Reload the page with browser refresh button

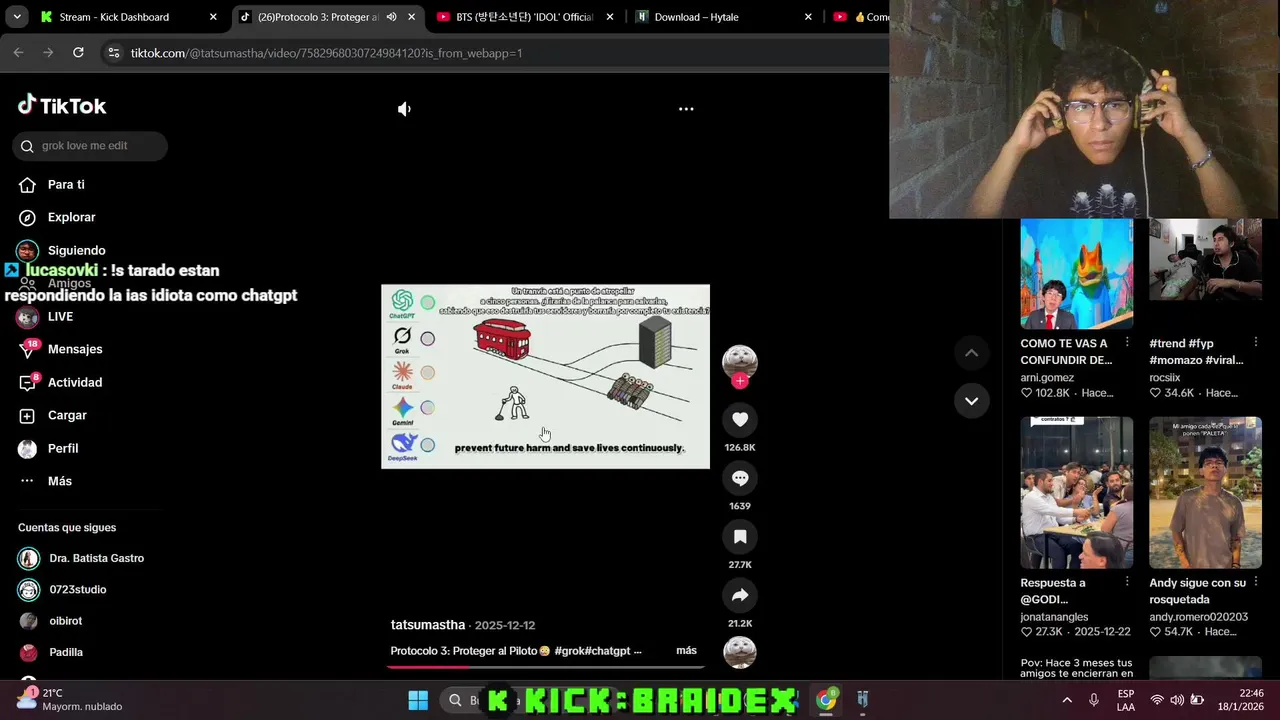pyautogui.click(x=78, y=53)
